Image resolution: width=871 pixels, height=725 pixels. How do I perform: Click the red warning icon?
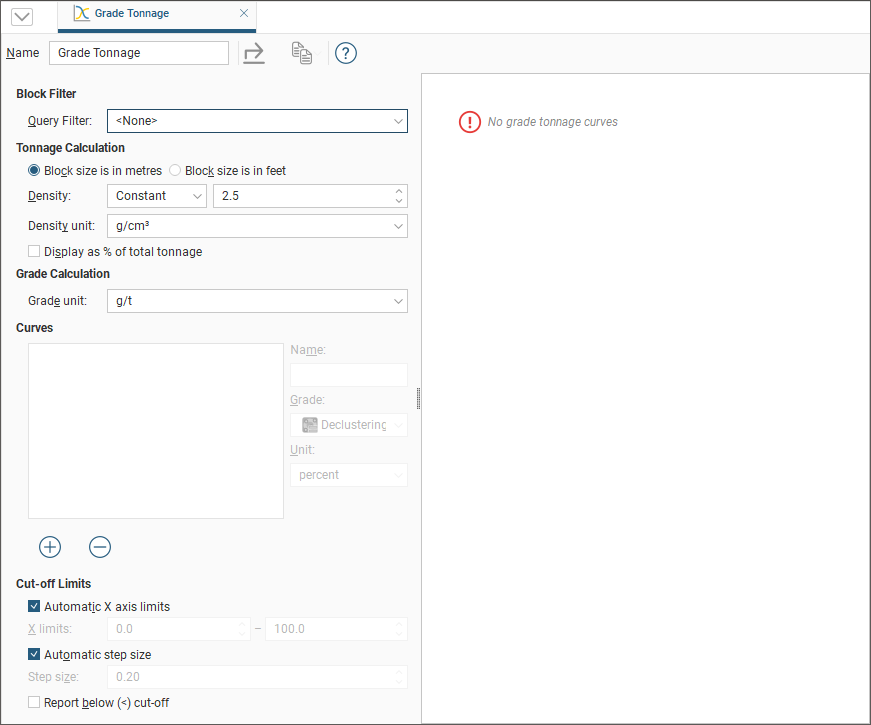click(x=470, y=122)
